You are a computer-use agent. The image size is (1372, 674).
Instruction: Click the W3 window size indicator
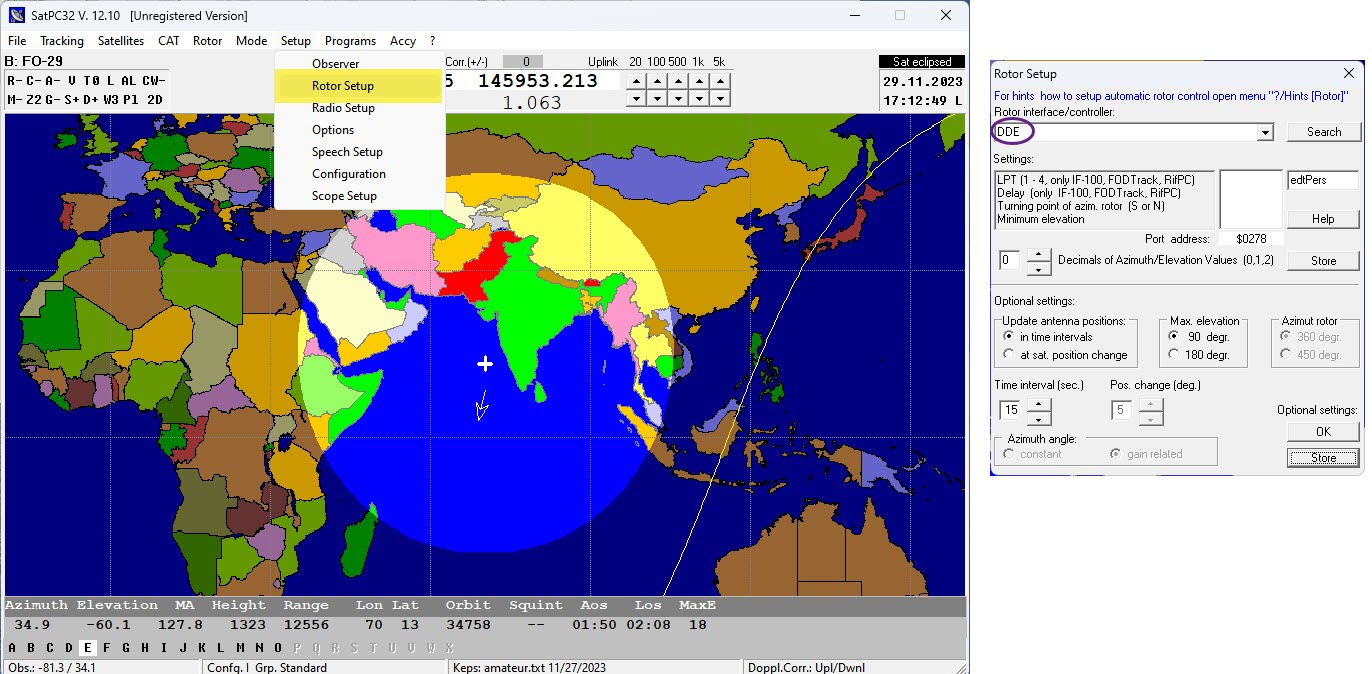click(110, 100)
